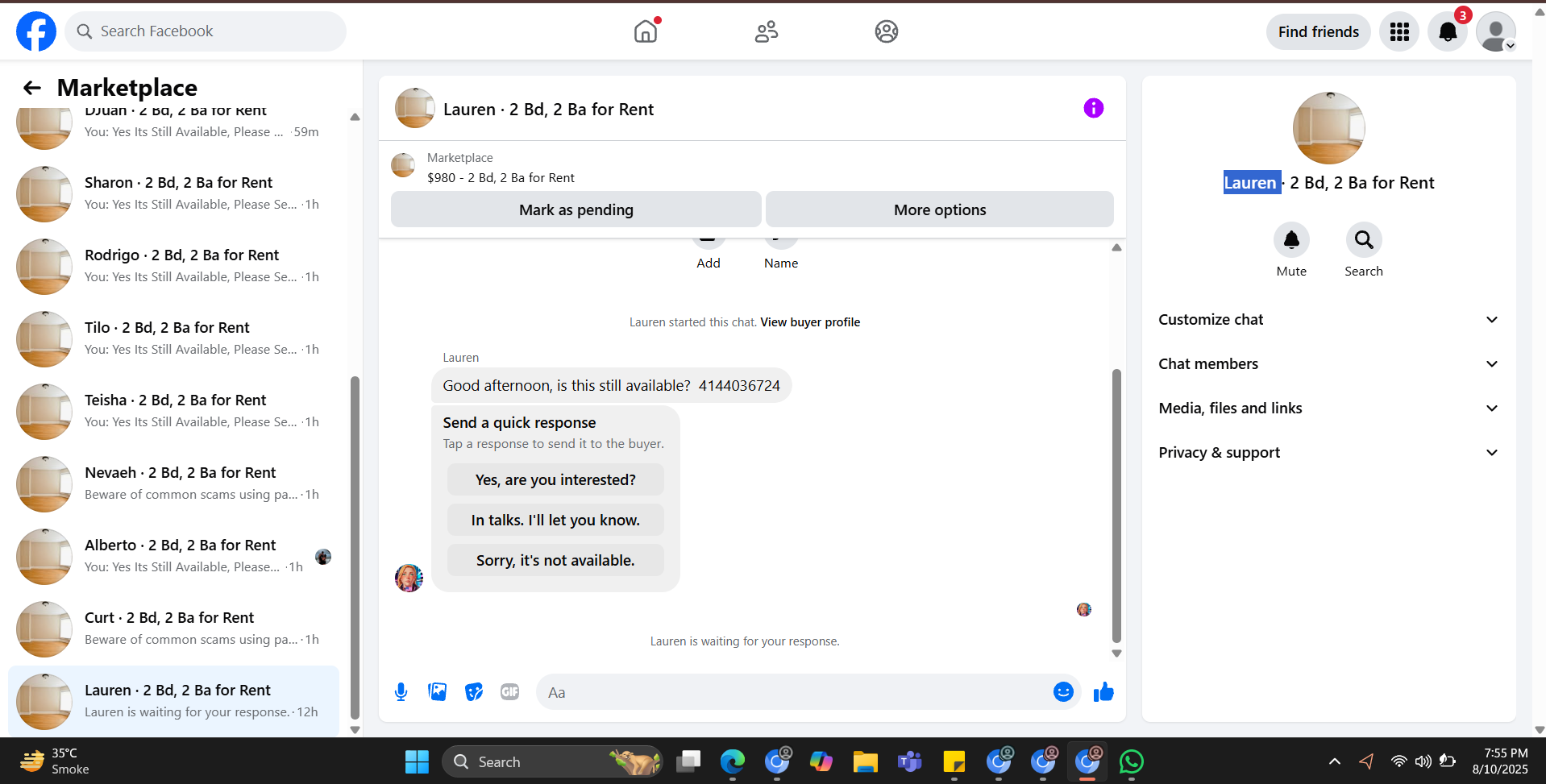
Task: Click the chat messages scrollbar
Action: (x=1116, y=506)
